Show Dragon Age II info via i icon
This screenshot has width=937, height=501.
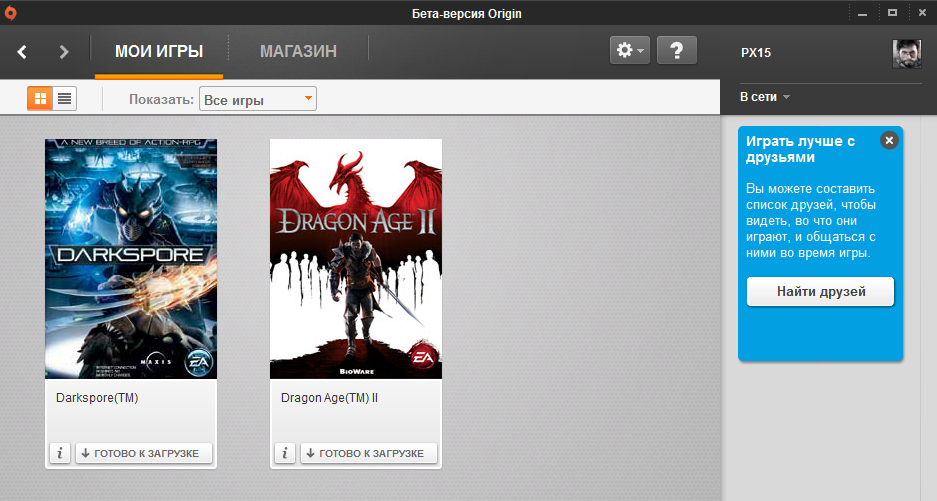coord(285,453)
